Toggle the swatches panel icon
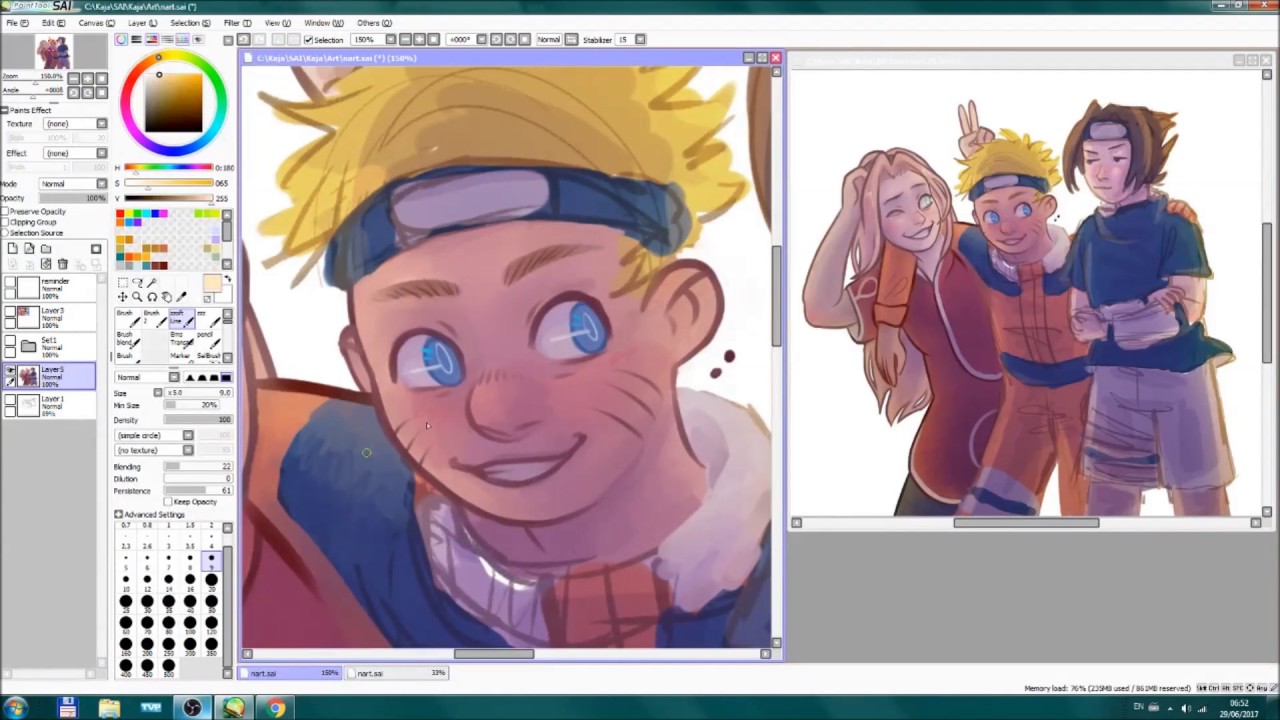This screenshot has height=720, width=1280. [x=182, y=39]
